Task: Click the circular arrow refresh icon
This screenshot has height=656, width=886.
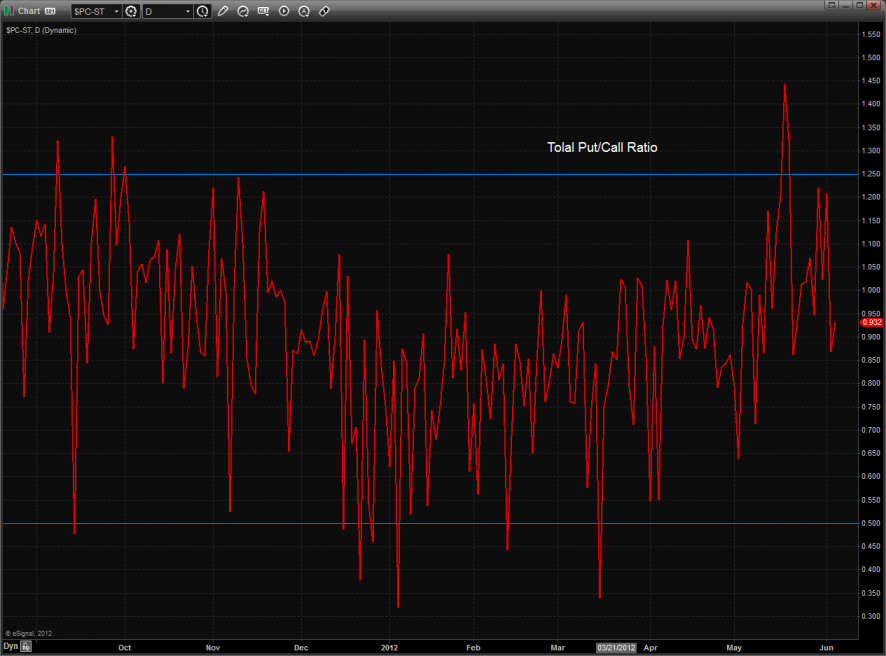Action: 243,11
